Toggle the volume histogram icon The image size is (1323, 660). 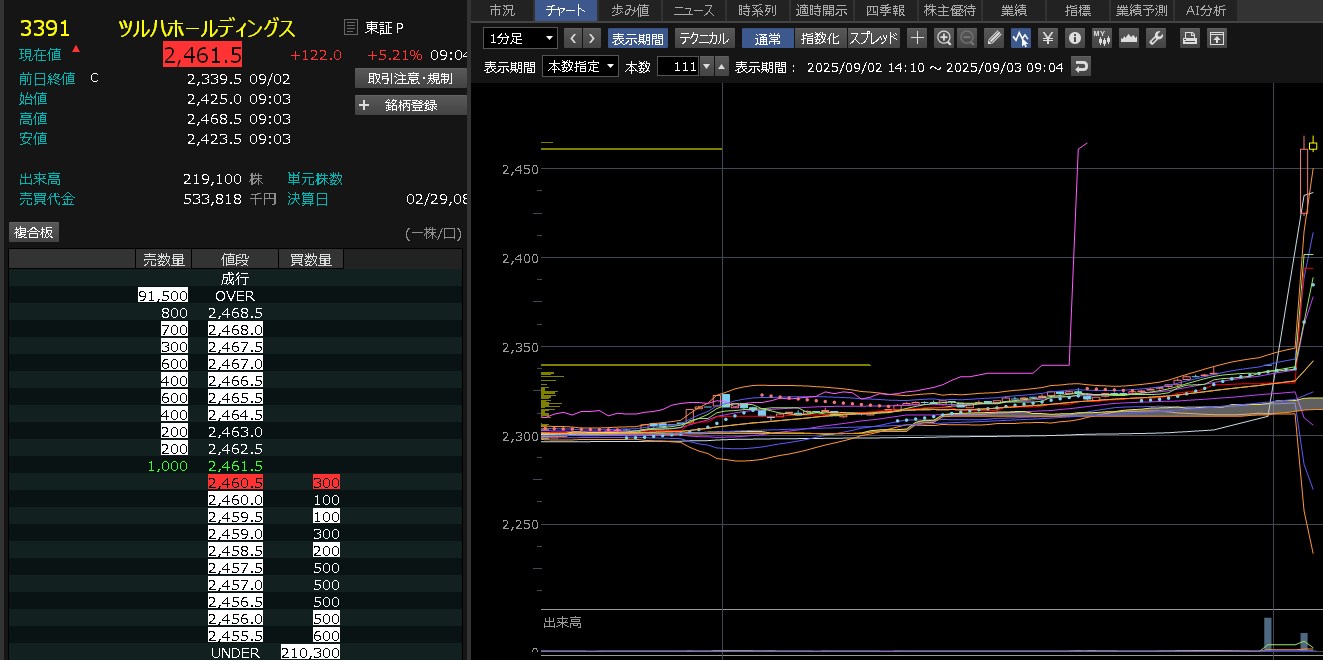pos(1129,38)
